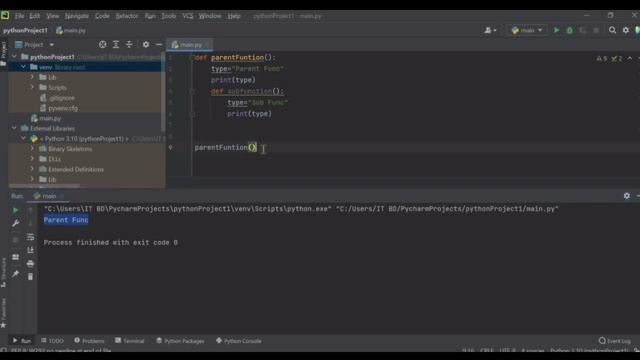640x360 pixels.
Task: Collapse External Libraries node
Action: 14,128
